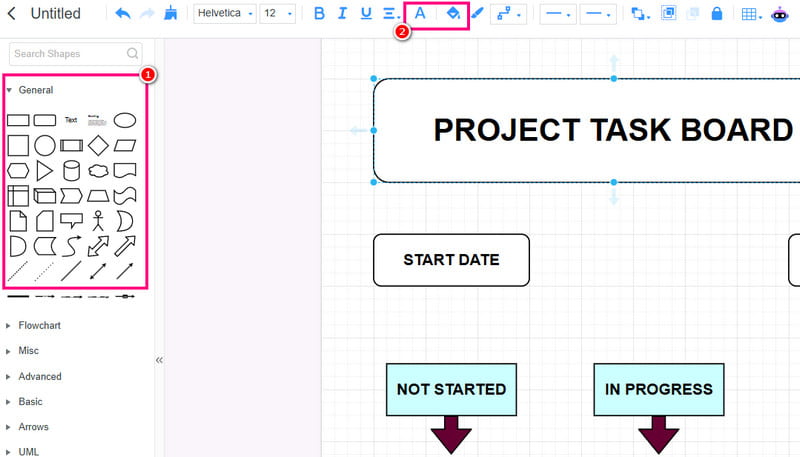Select the document wavy-bottom shape
The width and height of the screenshot is (800, 457).
coord(124,170)
